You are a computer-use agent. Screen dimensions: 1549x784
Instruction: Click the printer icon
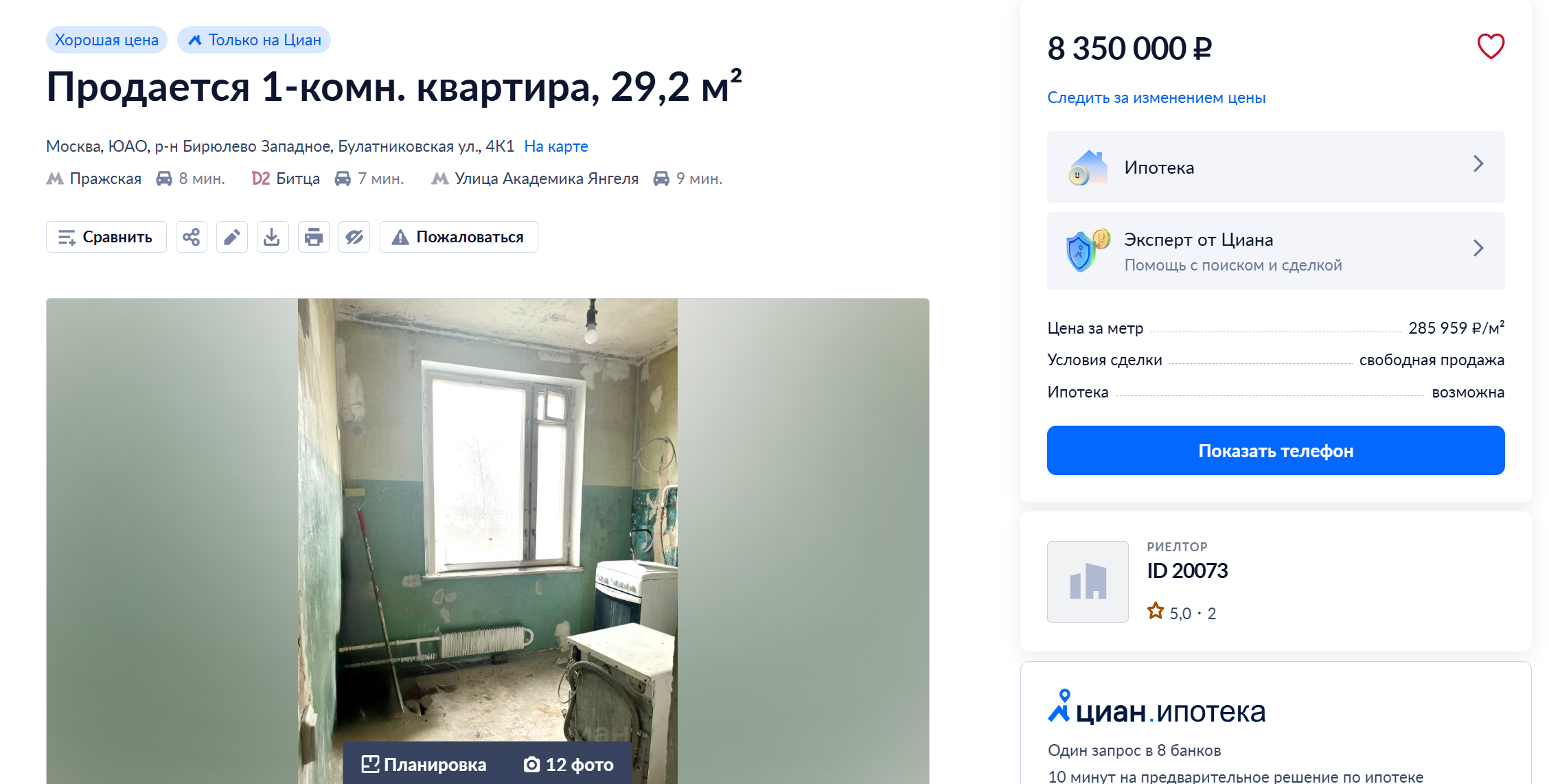[314, 237]
